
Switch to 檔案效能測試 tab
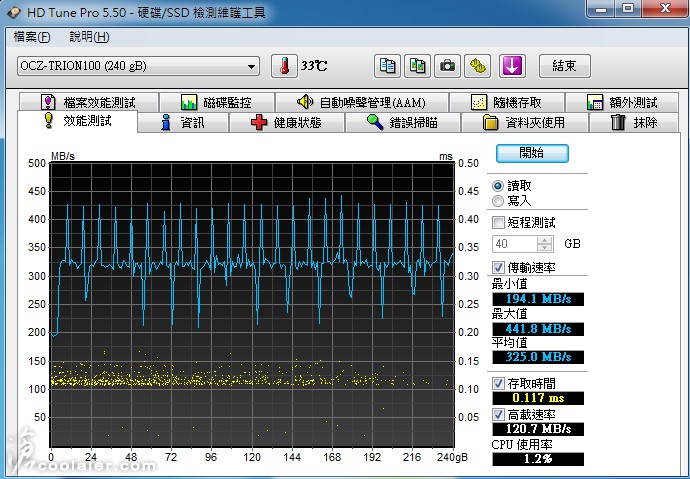pyautogui.click(x=88, y=102)
